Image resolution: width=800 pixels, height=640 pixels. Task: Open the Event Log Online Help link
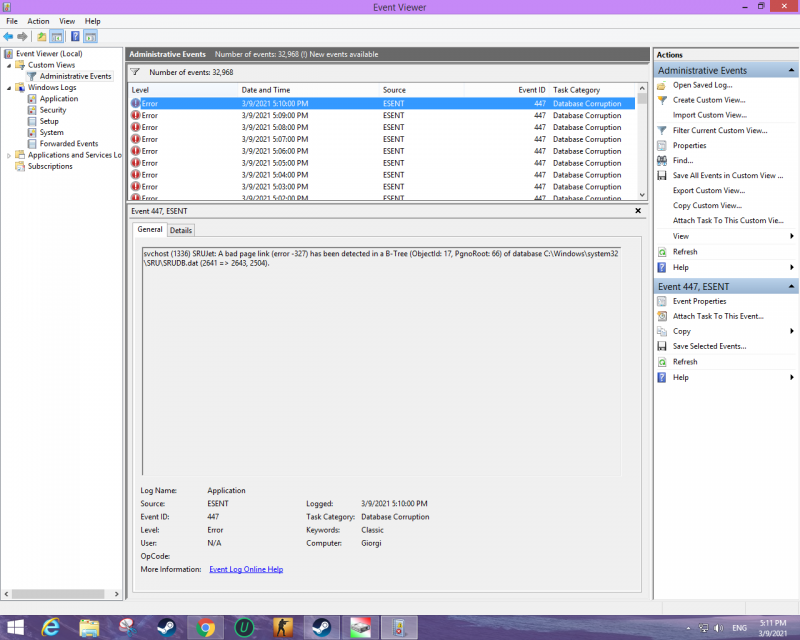[246, 569]
